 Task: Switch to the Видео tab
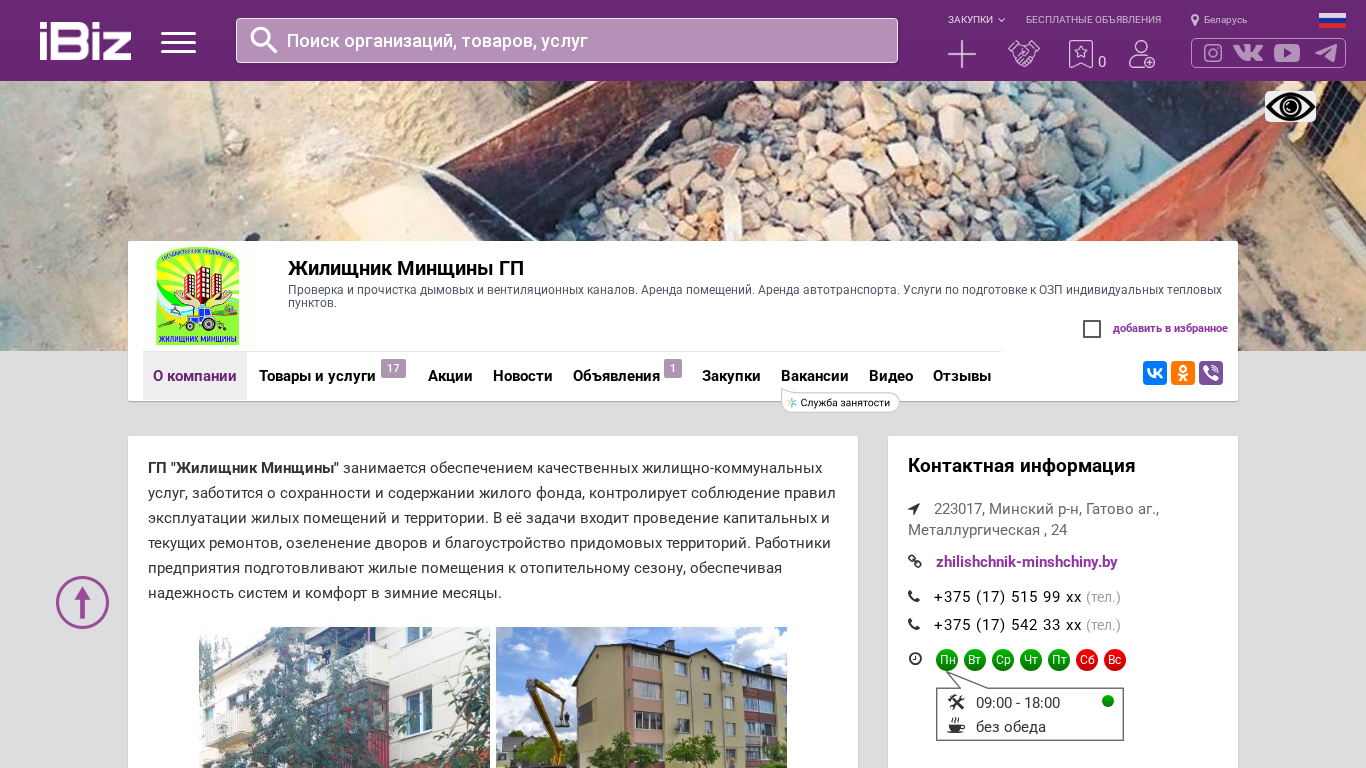pyautogui.click(x=891, y=376)
